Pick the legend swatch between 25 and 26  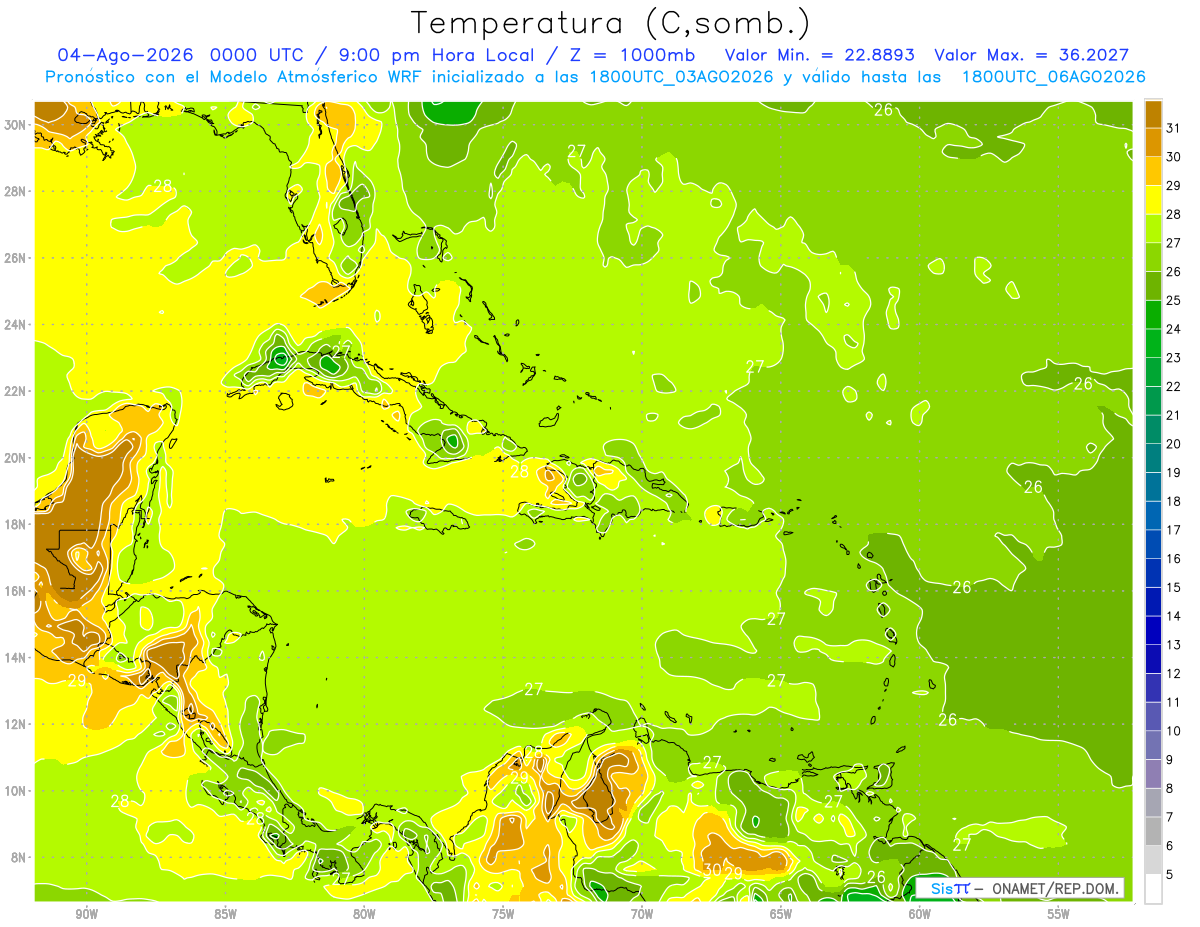click(1153, 286)
